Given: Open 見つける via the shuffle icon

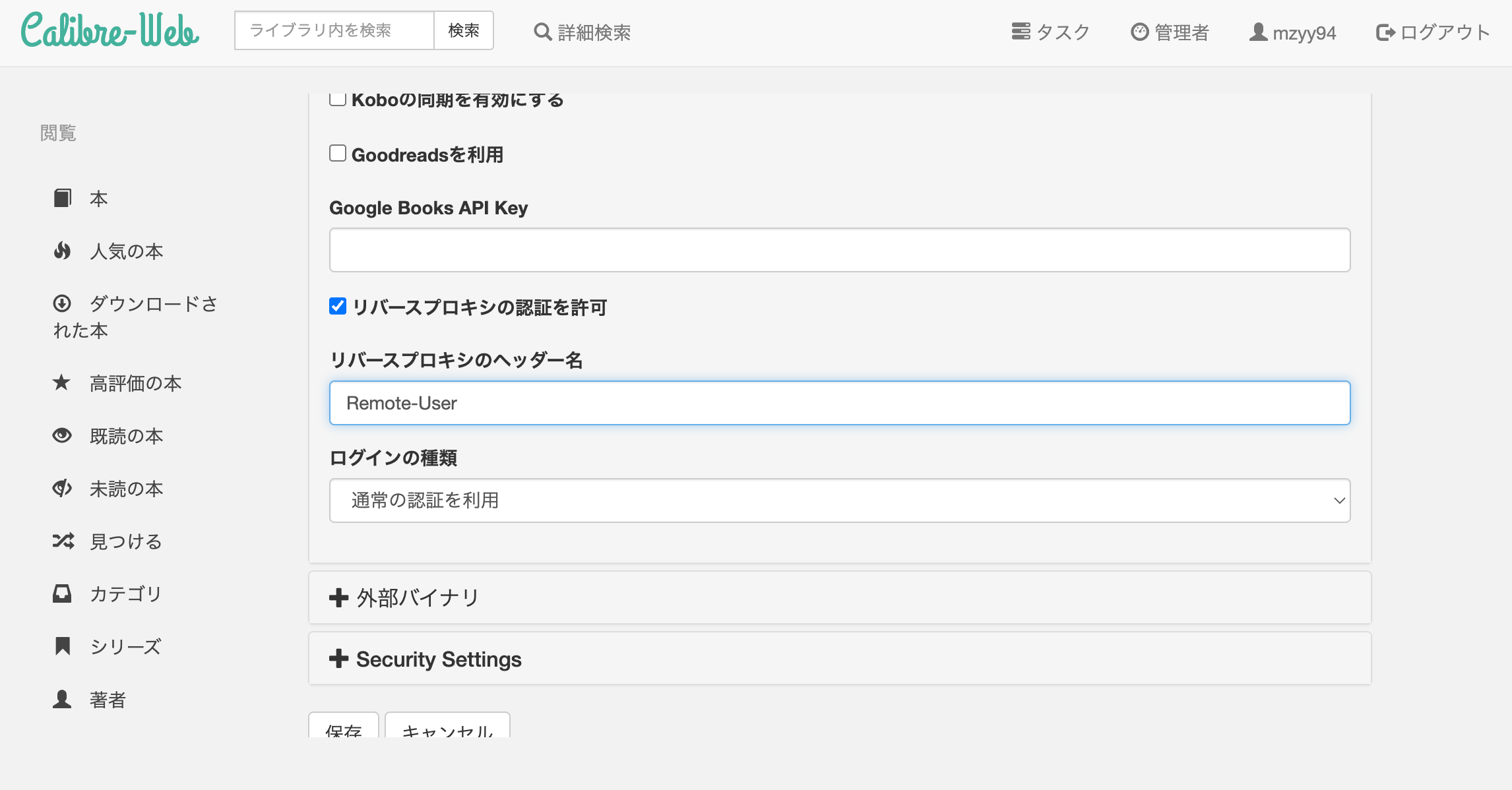Looking at the screenshot, I should 63,541.
